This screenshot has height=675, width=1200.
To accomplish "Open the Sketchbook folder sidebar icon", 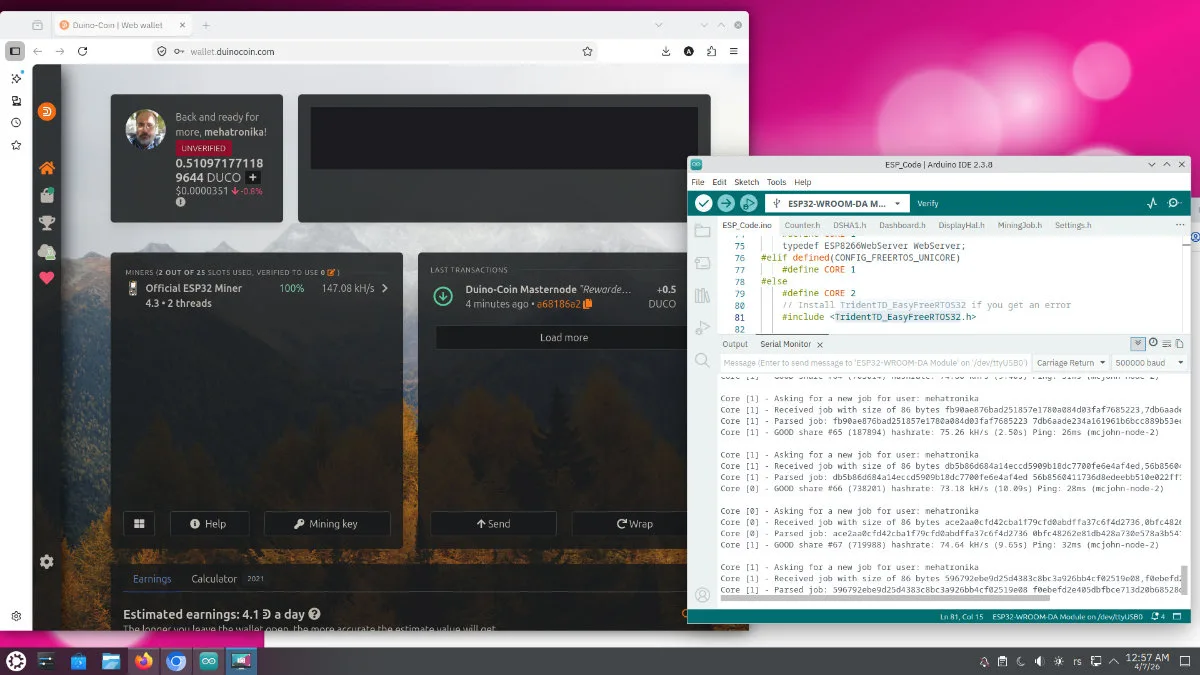I will (702, 231).
